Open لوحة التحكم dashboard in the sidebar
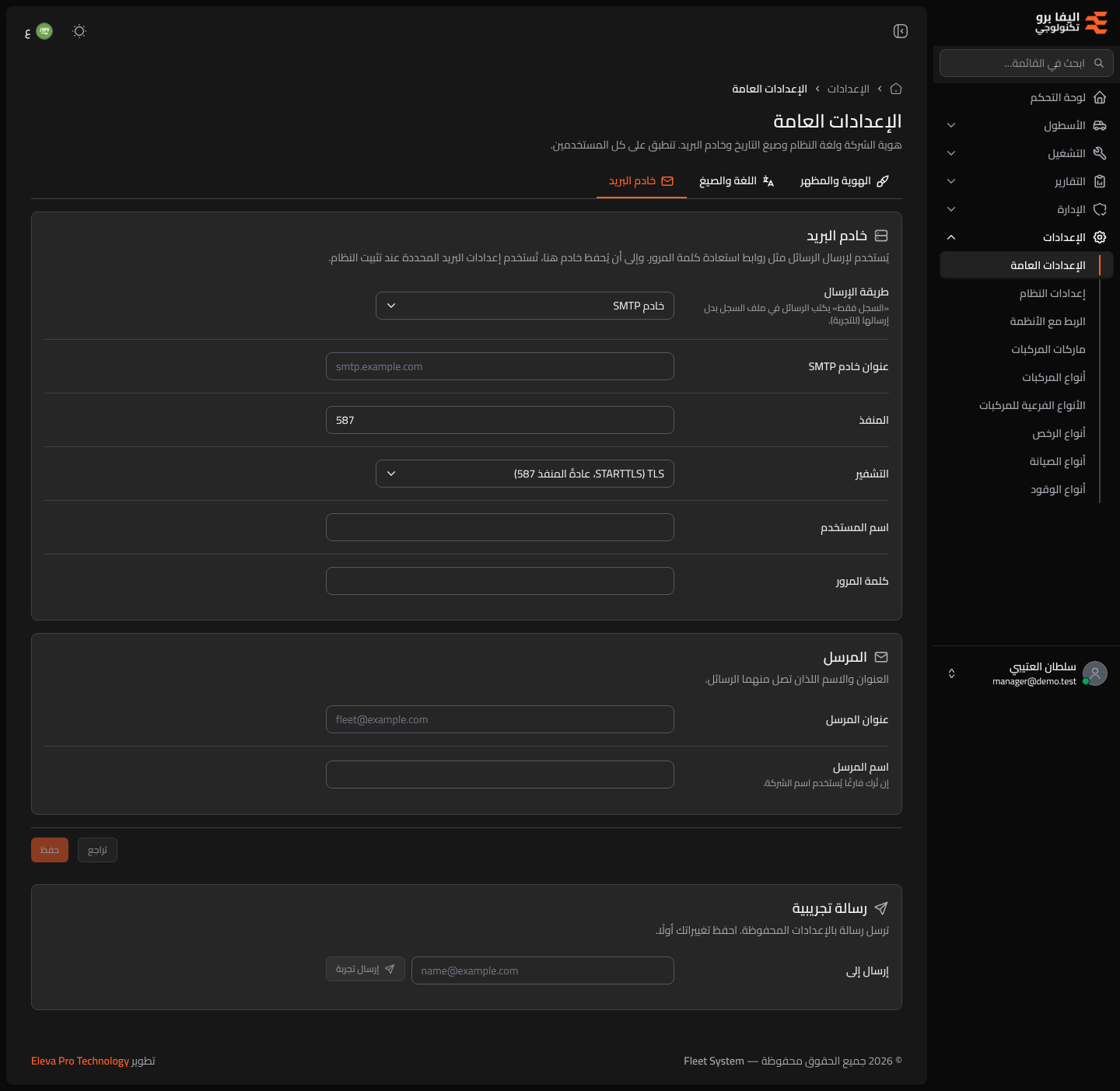Image resolution: width=1120 pixels, height=1091 pixels. pyautogui.click(x=1027, y=97)
